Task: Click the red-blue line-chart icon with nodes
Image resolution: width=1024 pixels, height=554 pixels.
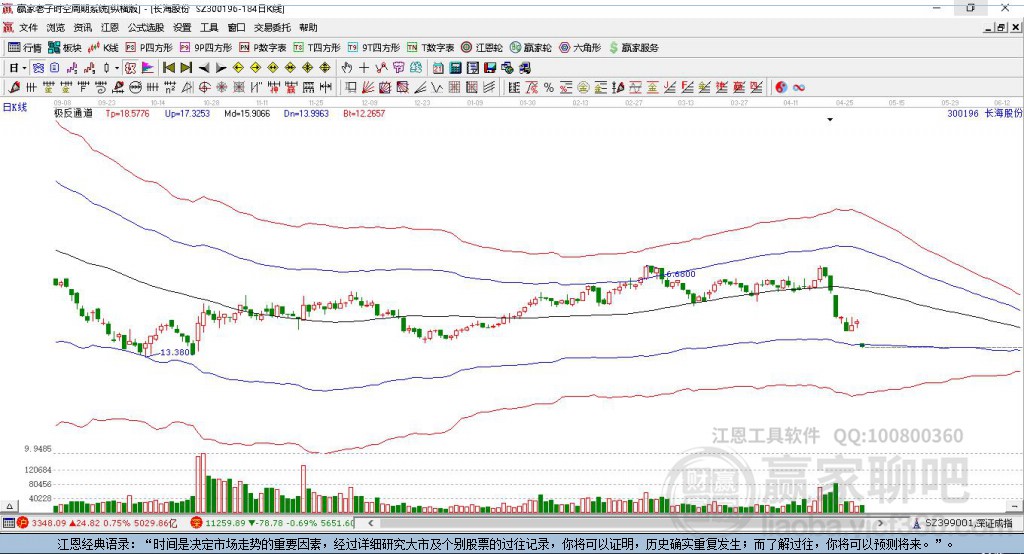Action: [x=381, y=68]
